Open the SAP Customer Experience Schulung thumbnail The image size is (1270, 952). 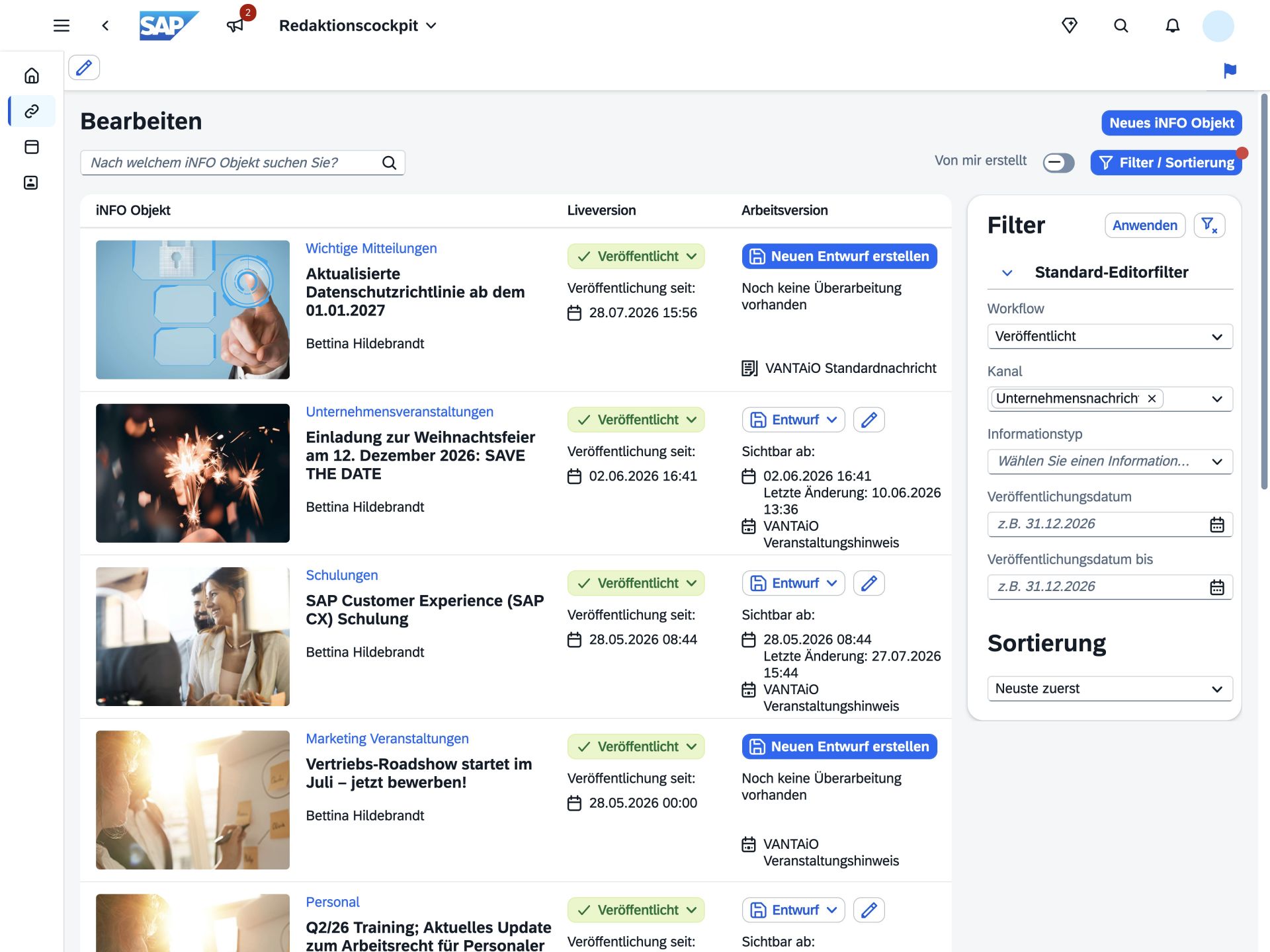[192, 636]
